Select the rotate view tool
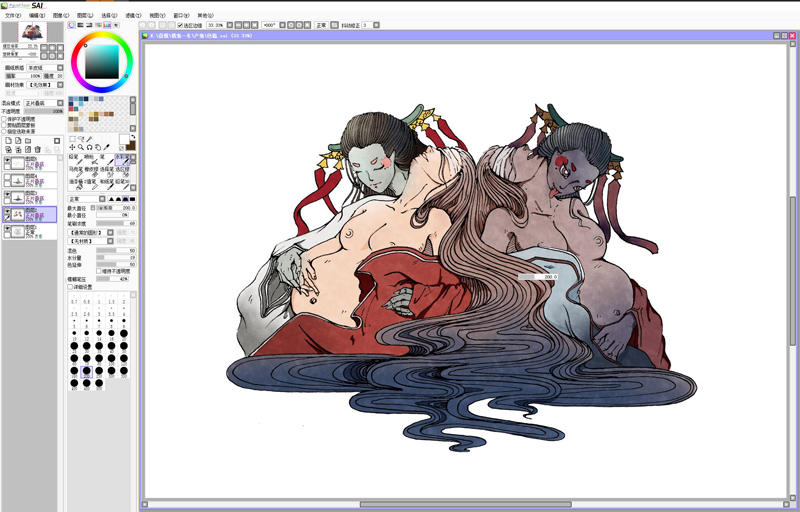Viewport: 800px width, 512px height. point(89,147)
